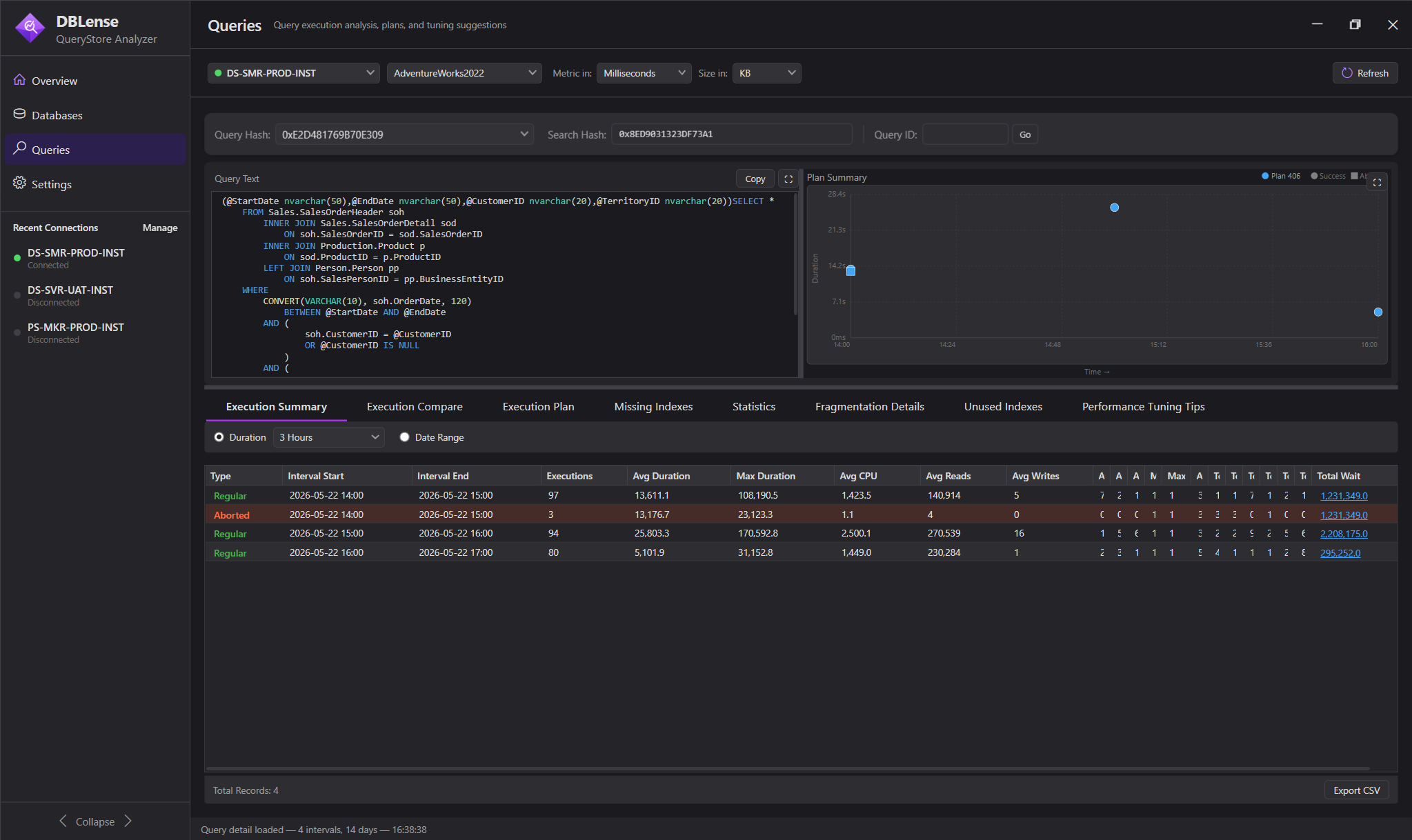Image resolution: width=1412 pixels, height=840 pixels.
Task: Open the Size in KB dropdown
Action: pos(766,73)
